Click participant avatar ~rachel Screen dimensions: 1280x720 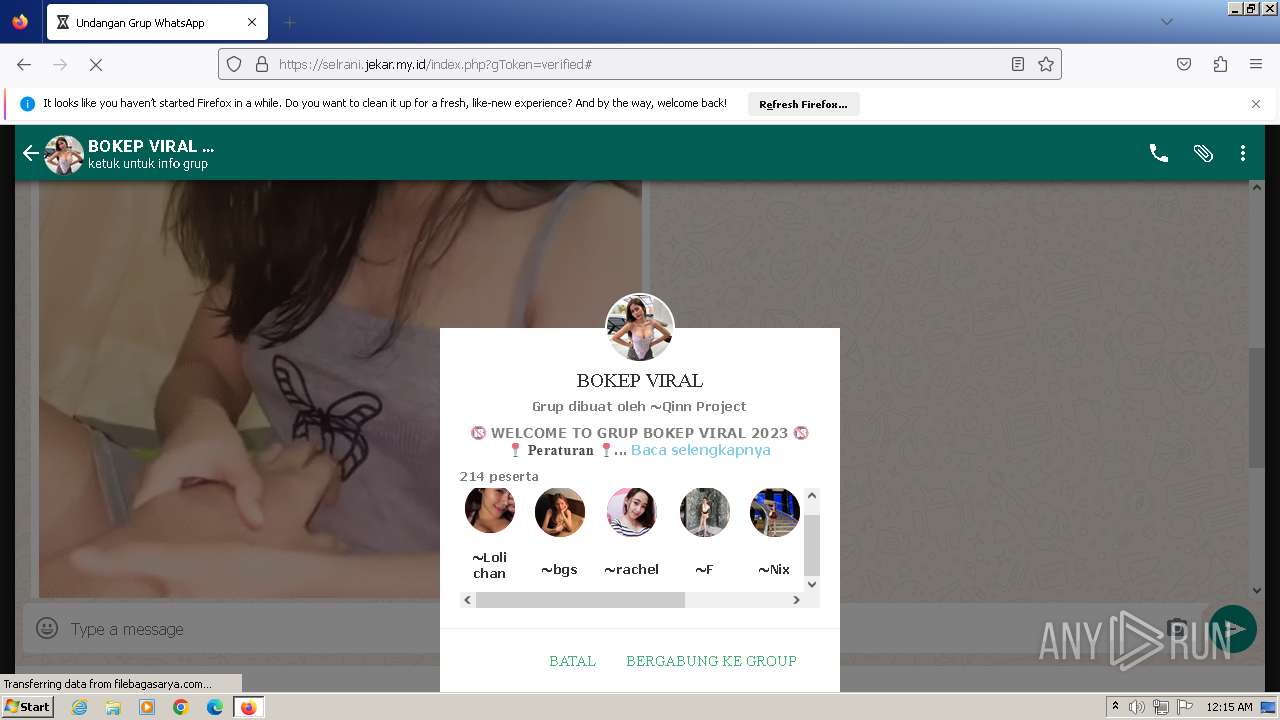(632, 512)
